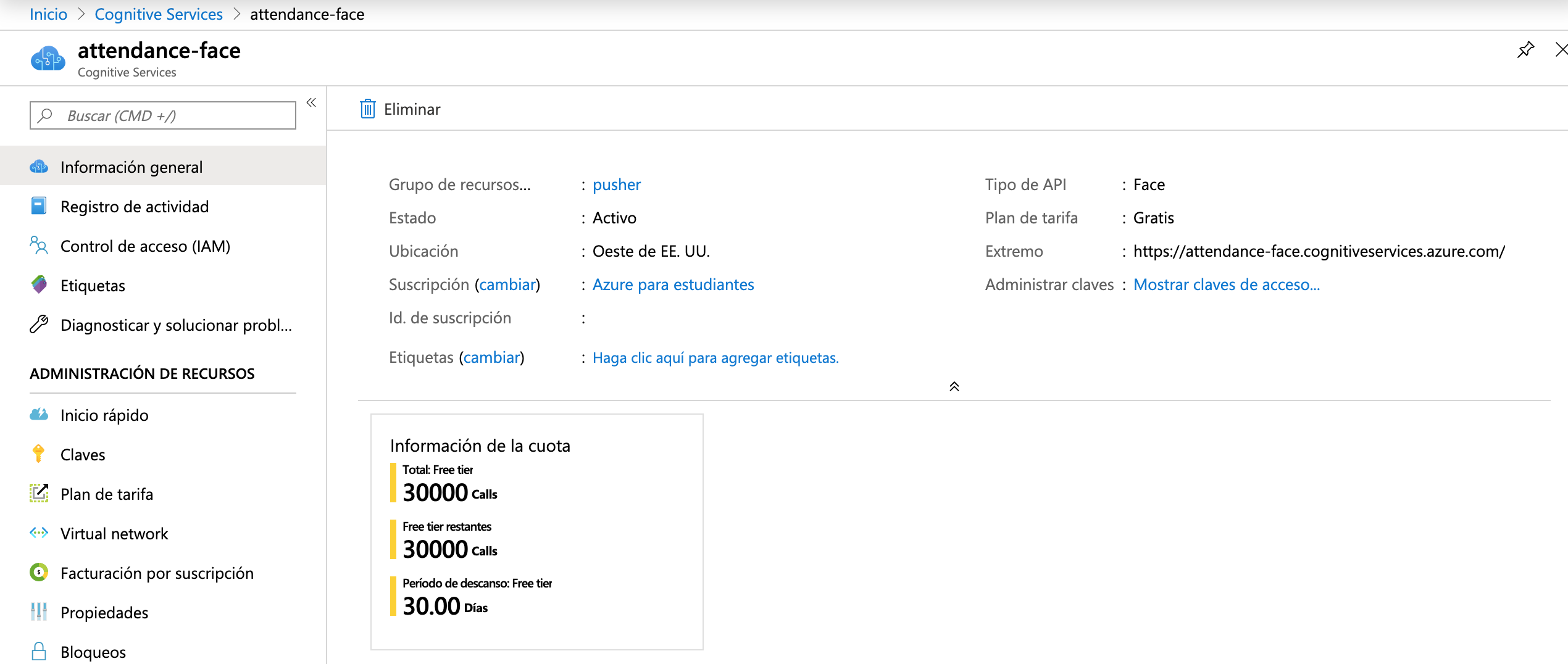
Task: Go to Inicio breadcrumb link
Action: click(x=48, y=14)
